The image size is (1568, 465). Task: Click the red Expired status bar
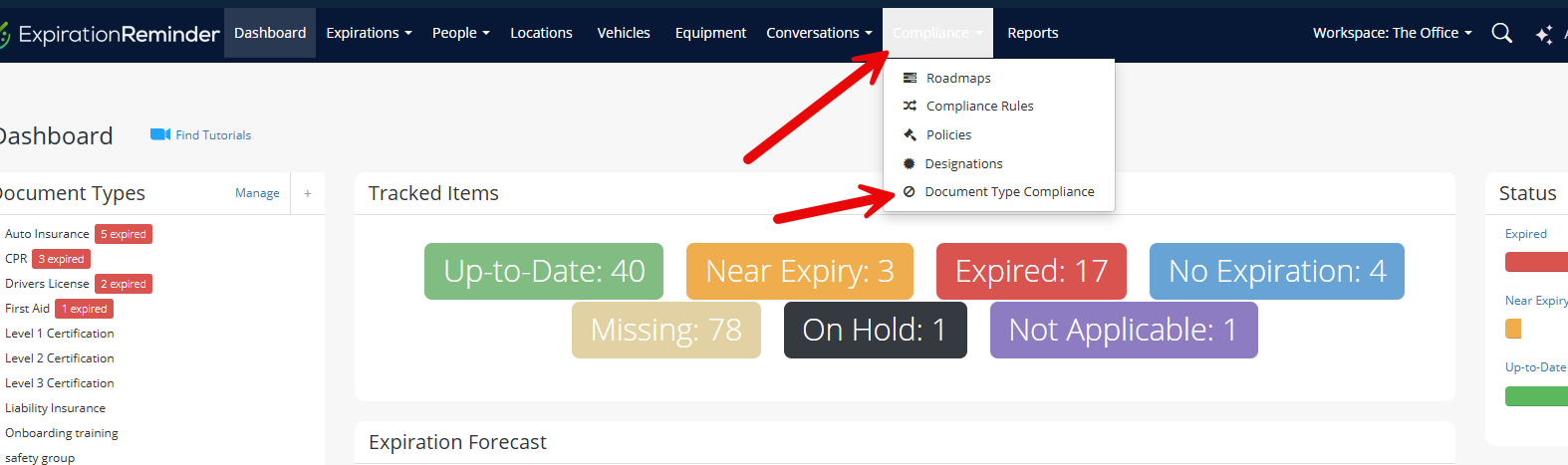tap(1536, 262)
